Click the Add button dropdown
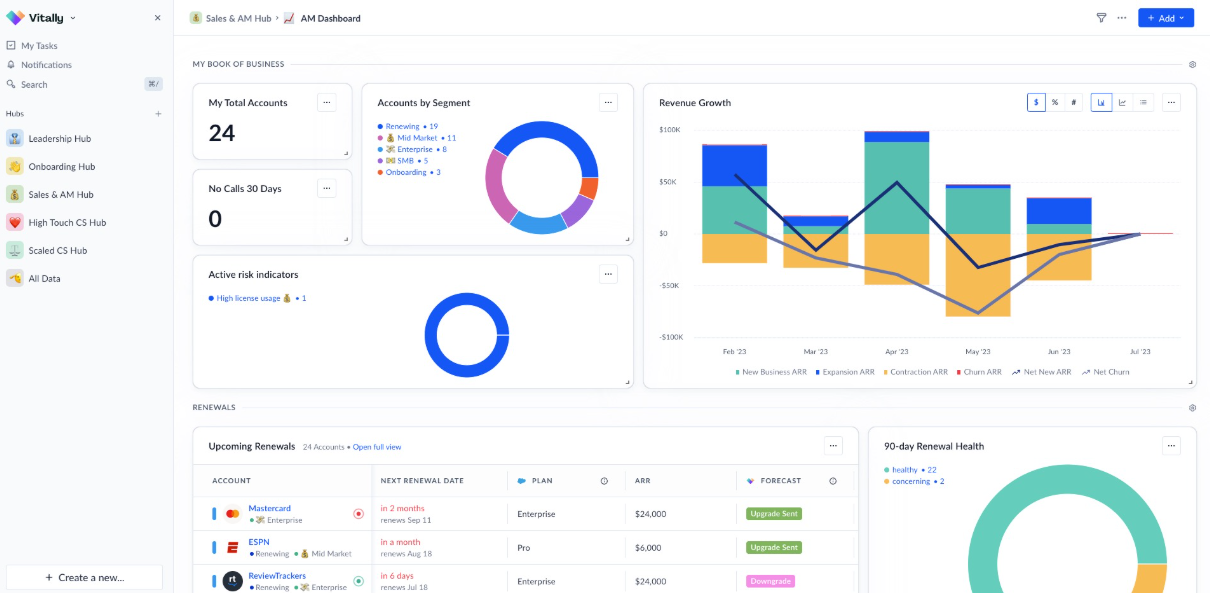1210x593 pixels. click(1166, 18)
